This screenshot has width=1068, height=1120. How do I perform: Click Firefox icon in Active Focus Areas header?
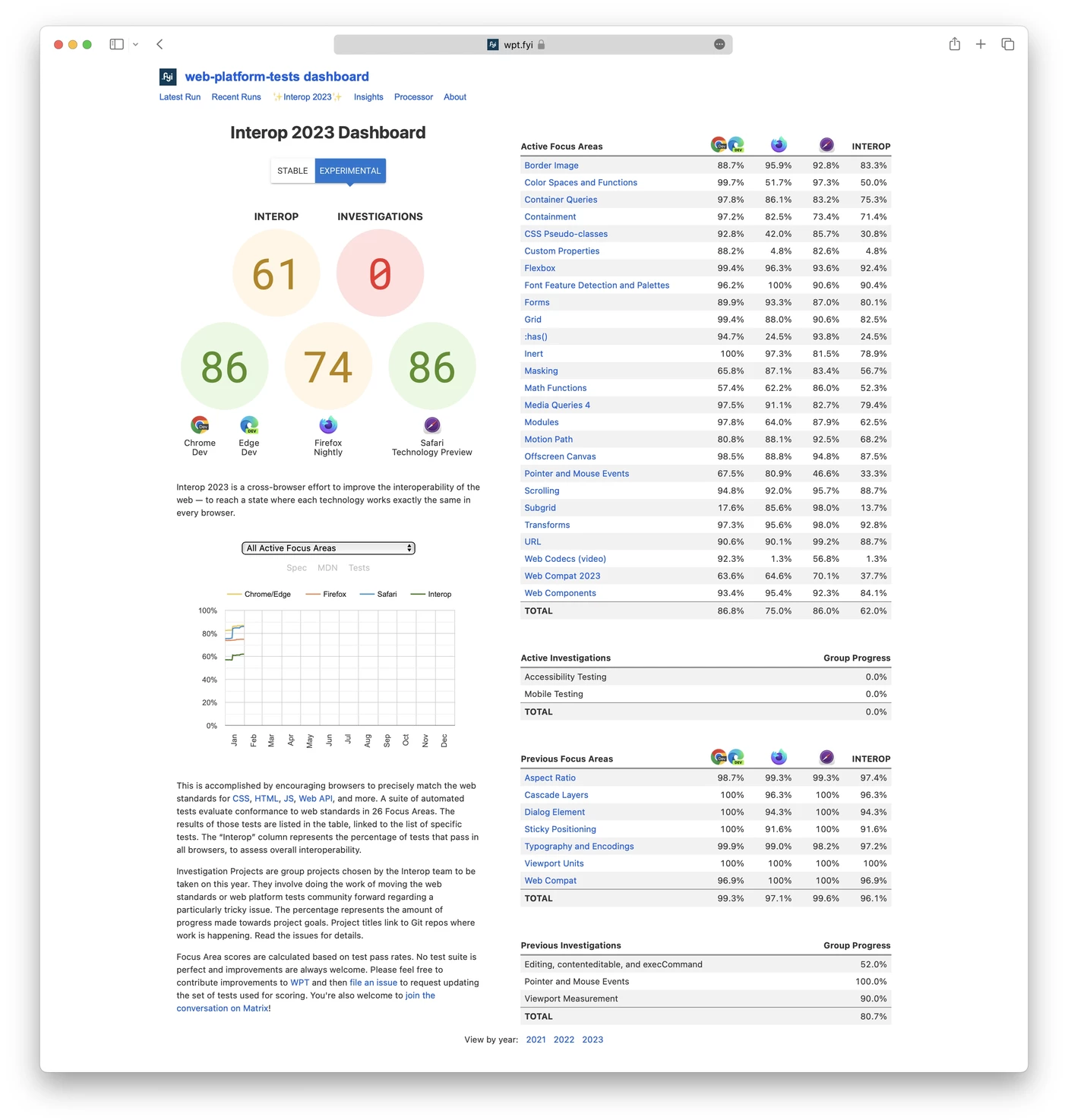779,144
